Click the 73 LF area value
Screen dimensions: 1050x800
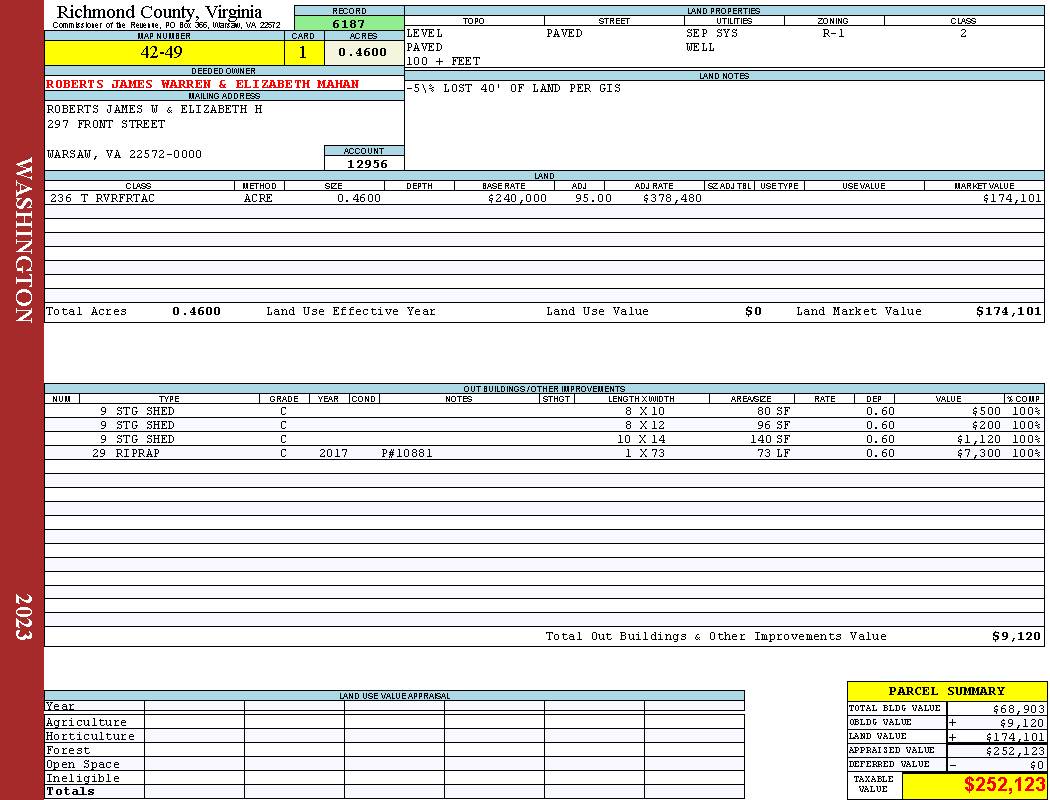pyautogui.click(x=773, y=454)
